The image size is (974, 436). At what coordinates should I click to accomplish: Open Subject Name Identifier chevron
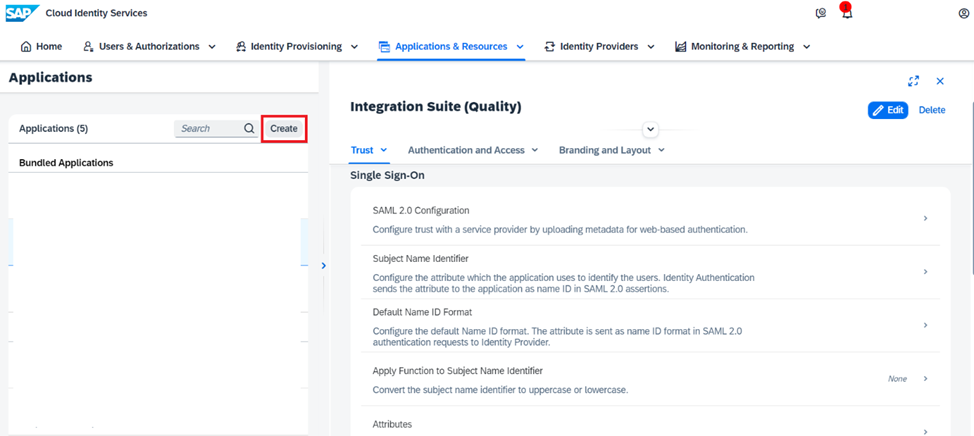pos(926,272)
